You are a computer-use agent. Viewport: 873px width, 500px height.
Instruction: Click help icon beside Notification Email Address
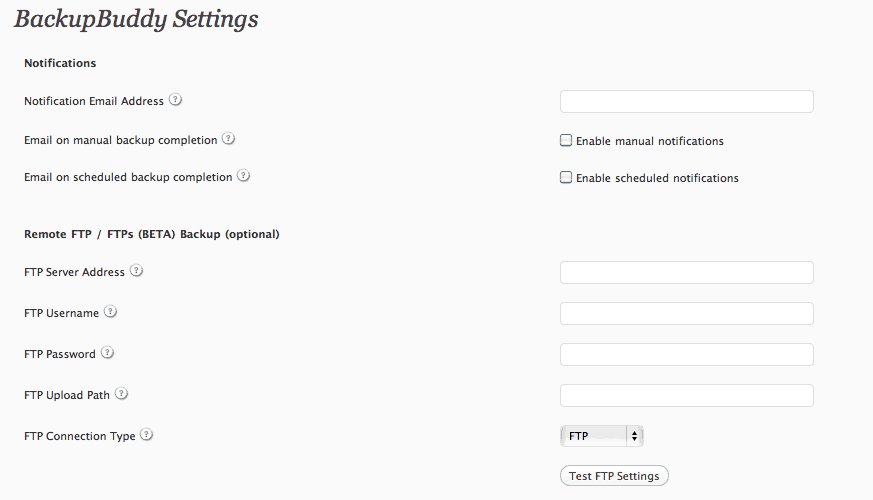[175, 100]
